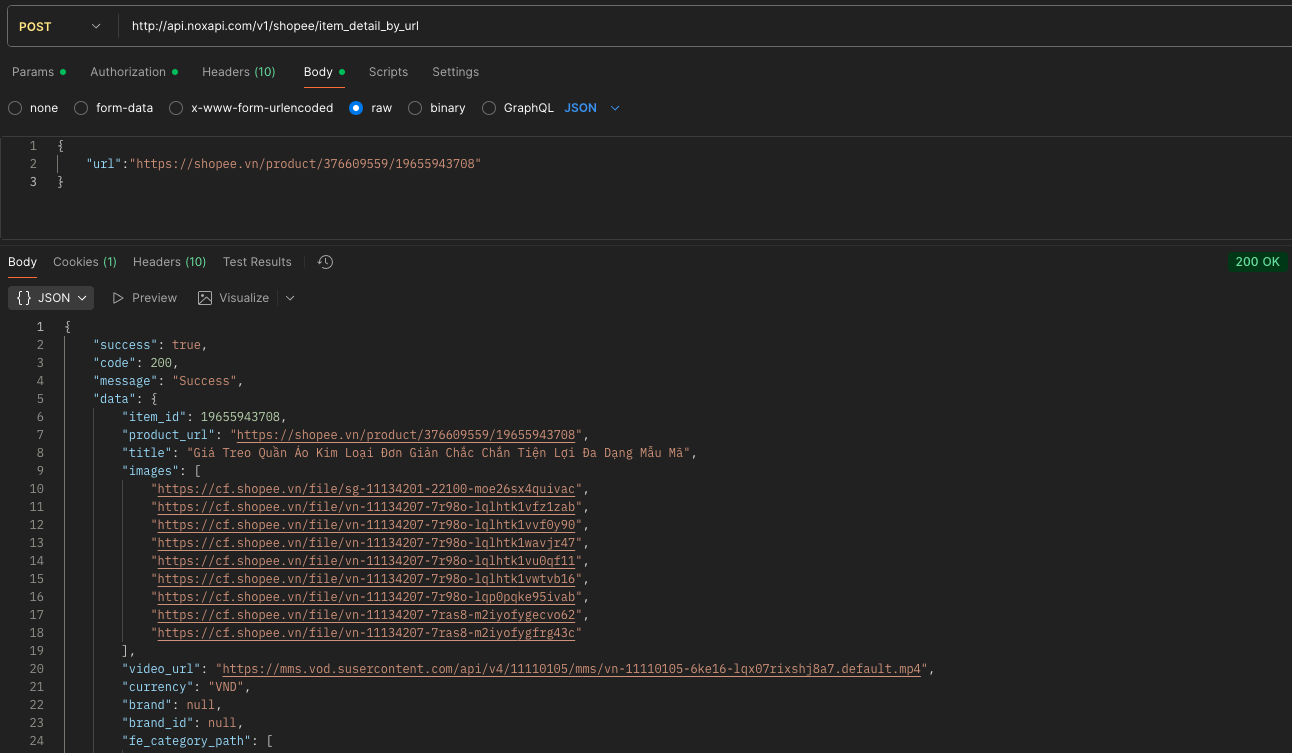Open the POST method dropdown
This screenshot has height=753, width=1292.
point(60,27)
